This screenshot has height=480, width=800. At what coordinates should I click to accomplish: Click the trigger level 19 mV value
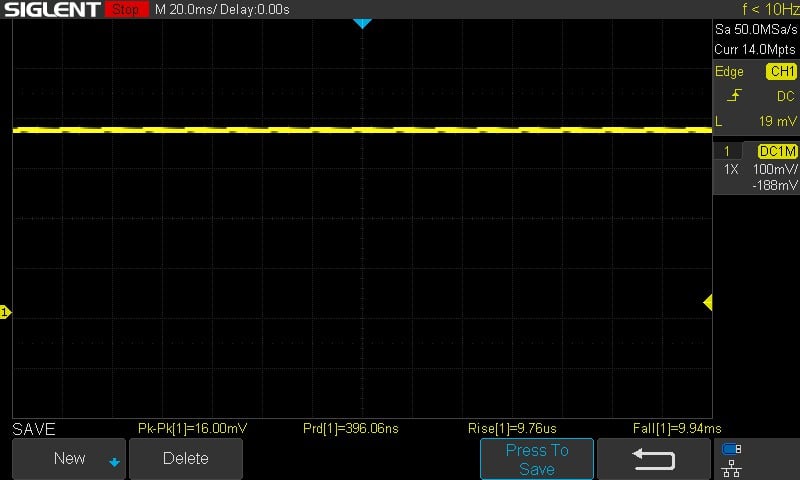coord(777,121)
